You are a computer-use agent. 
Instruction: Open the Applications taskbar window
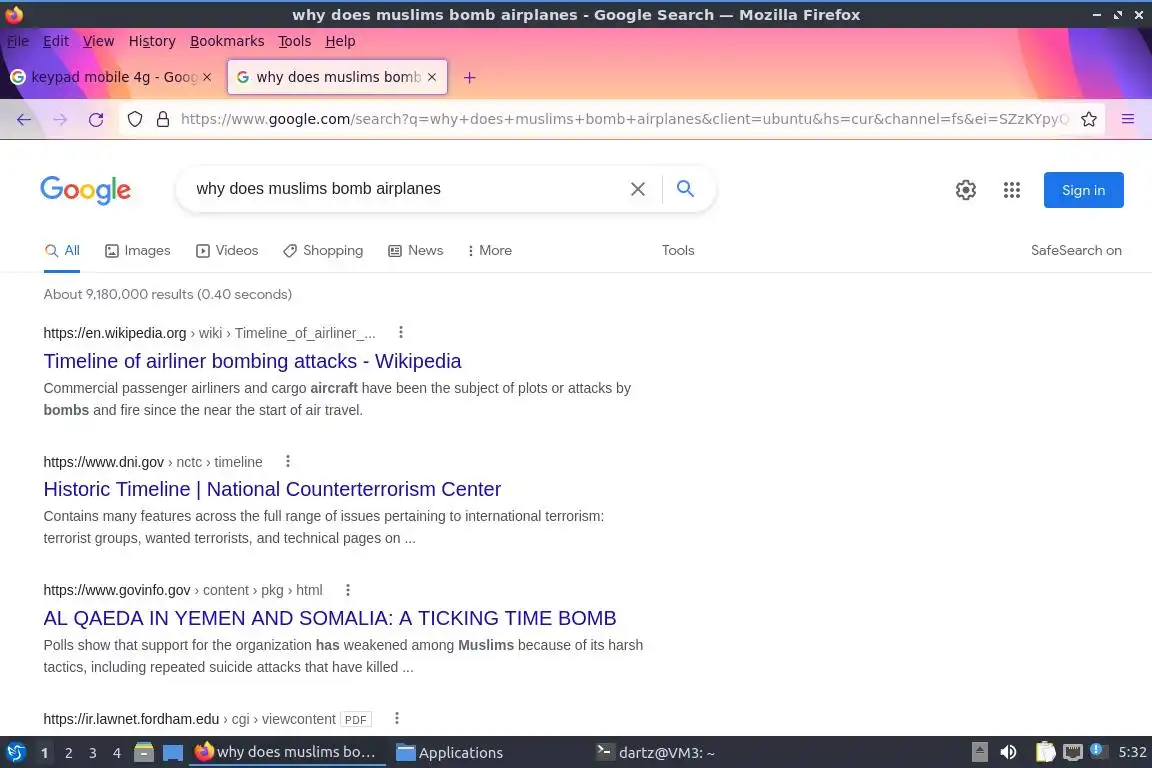tap(450, 752)
